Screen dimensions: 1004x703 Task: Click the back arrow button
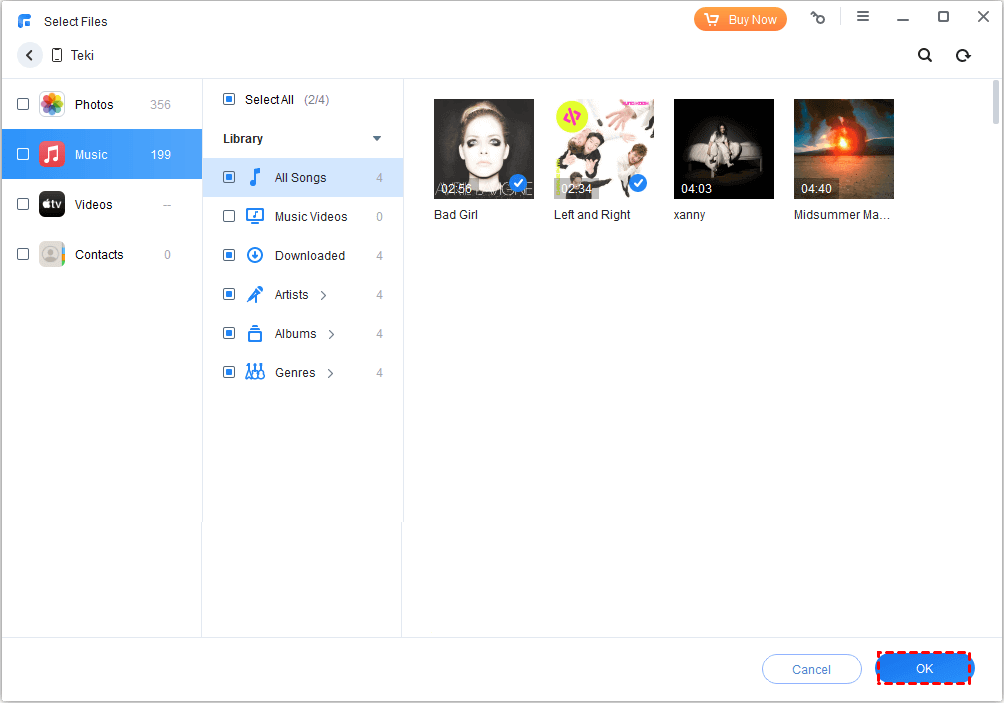[29, 56]
